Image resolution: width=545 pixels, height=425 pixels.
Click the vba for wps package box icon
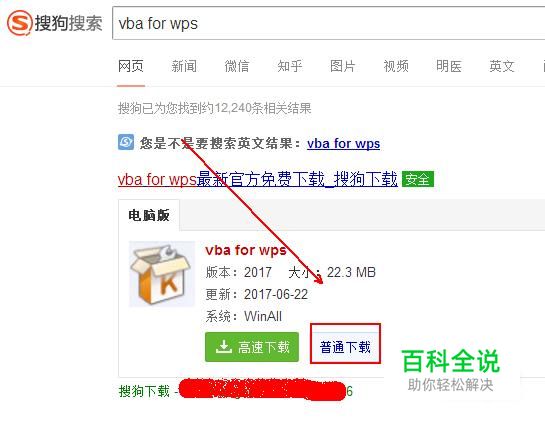tap(161, 274)
